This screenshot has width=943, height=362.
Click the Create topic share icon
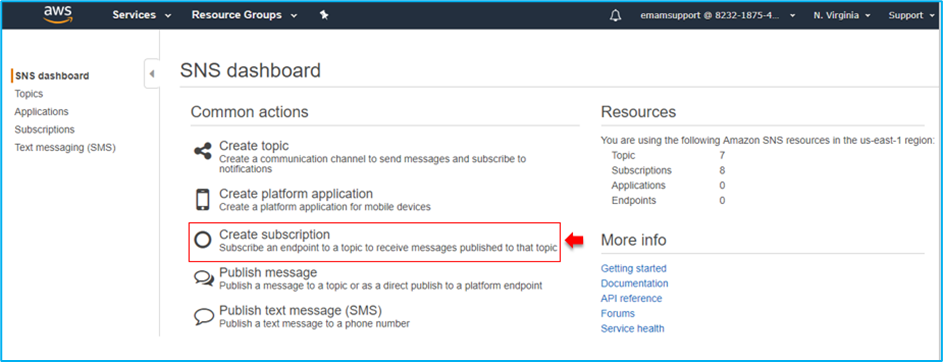click(x=203, y=151)
